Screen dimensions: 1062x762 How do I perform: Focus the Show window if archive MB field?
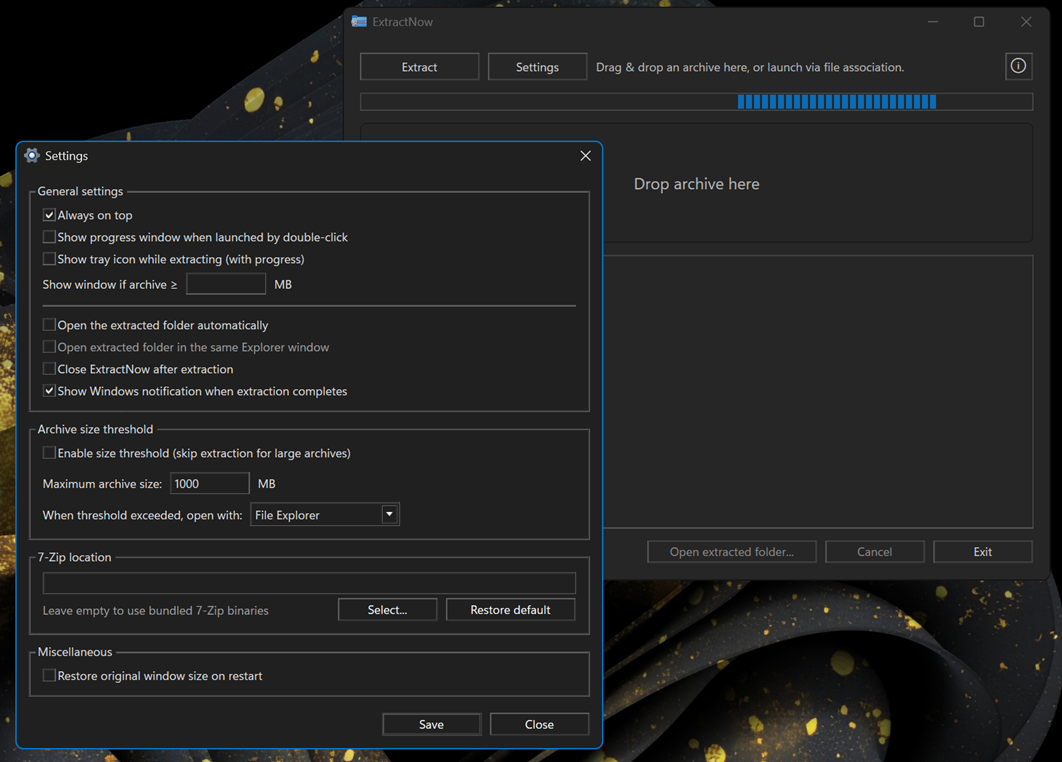(x=226, y=284)
